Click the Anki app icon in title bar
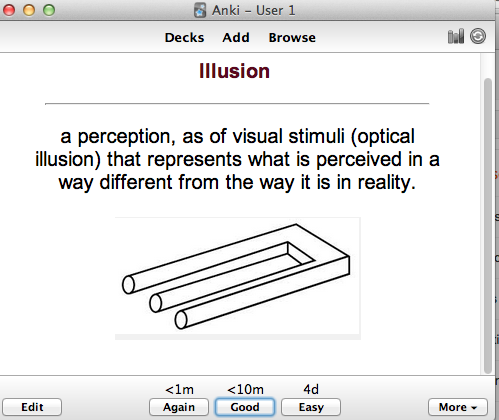499x420 pixels. [x=200, y=10]
